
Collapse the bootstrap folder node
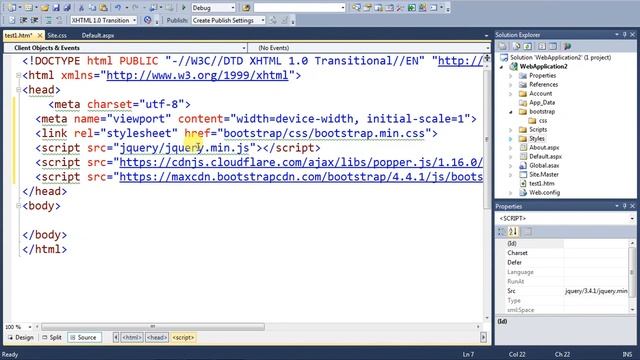point(511,111)
